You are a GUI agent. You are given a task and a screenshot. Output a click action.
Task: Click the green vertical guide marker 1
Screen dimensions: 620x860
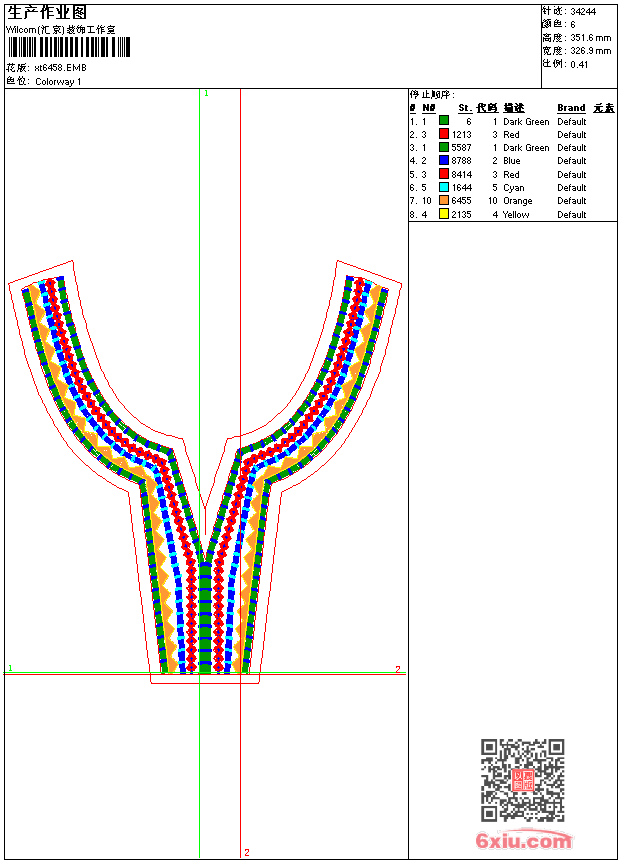coord(206,94)
